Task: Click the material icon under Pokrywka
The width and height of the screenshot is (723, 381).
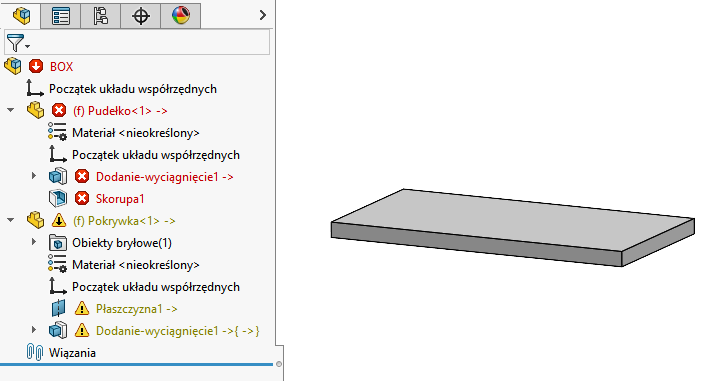Action: pos(57,264)
